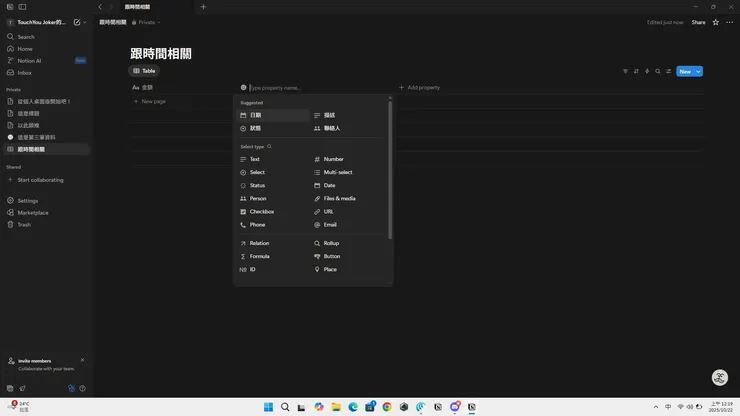Select the Table view tab
This screenshot has width=740, height=416.
coord(144,71)
